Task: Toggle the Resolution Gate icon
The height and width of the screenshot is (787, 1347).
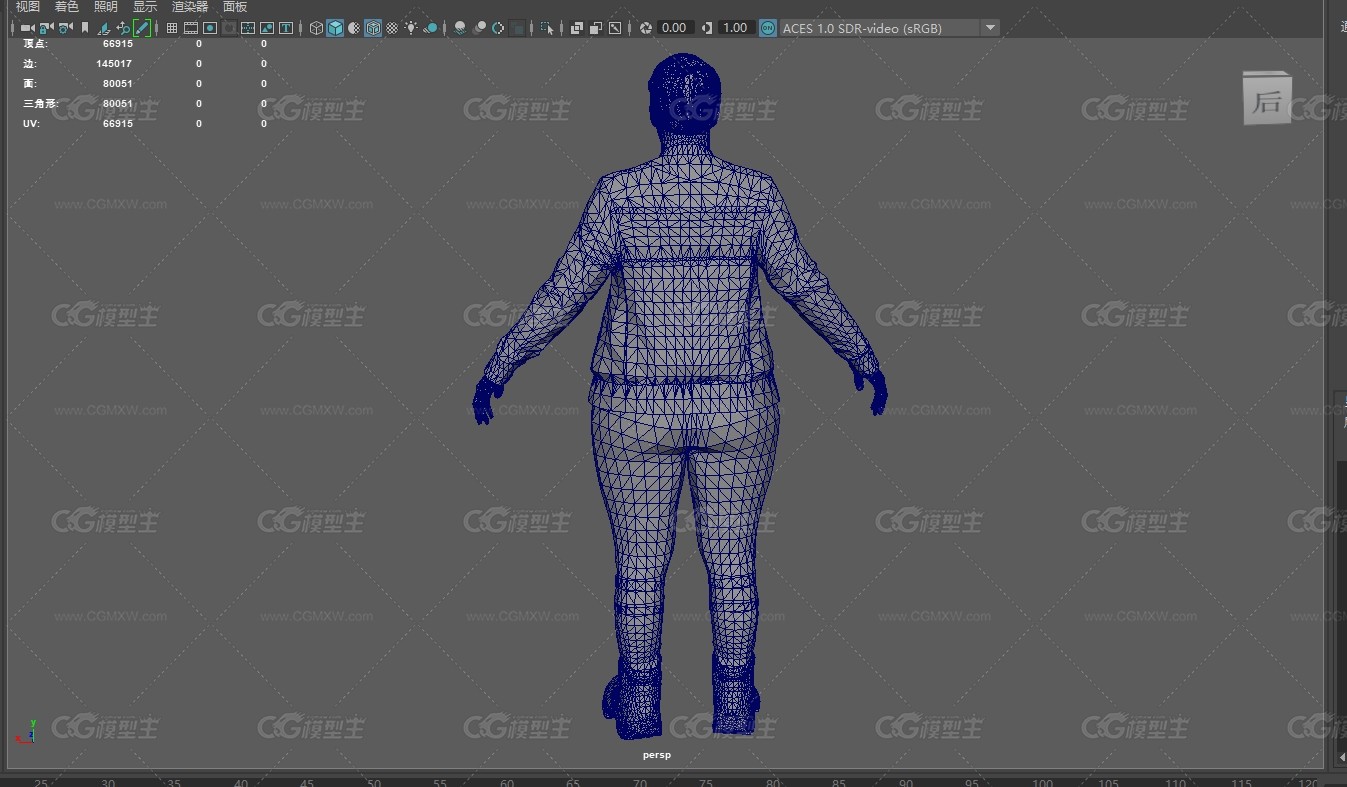Action: point(209,28)
